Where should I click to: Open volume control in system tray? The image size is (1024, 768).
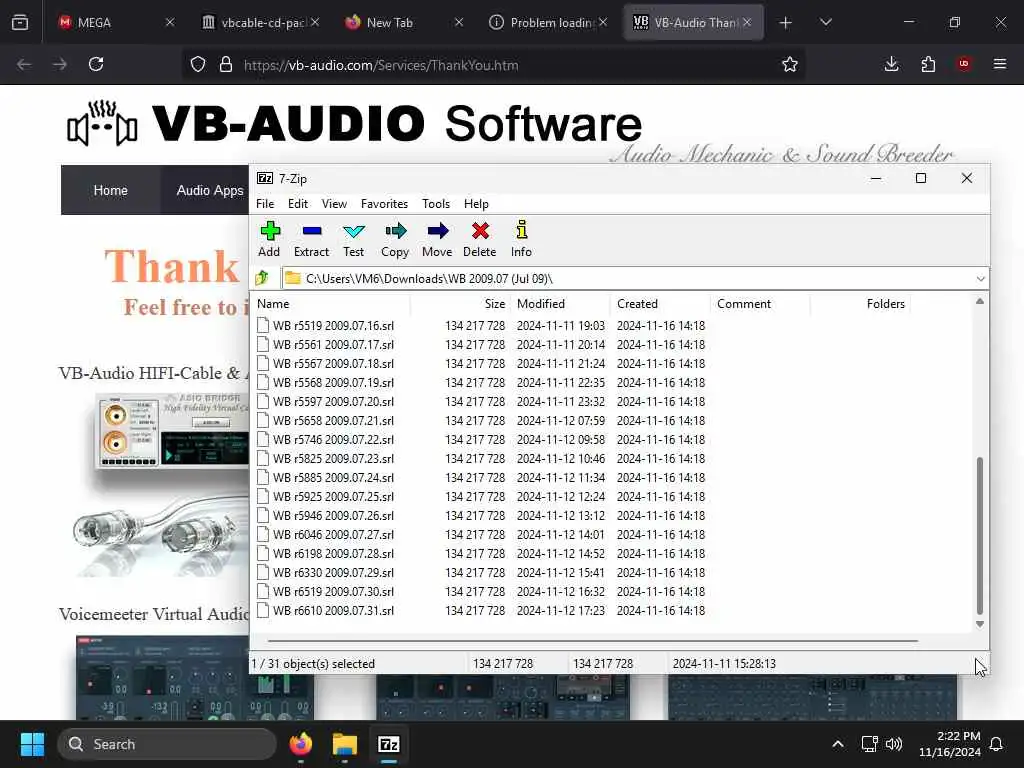tap(894, 744)
